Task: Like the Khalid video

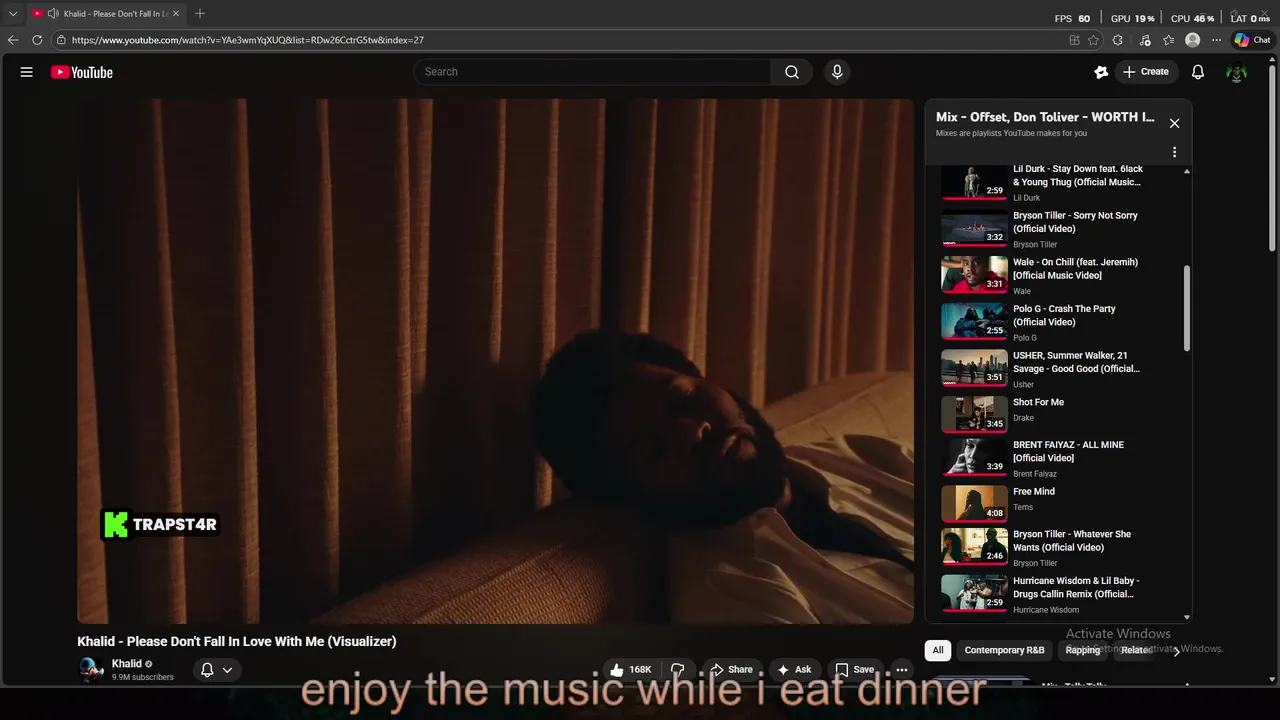Action: [x=629, y=670]
